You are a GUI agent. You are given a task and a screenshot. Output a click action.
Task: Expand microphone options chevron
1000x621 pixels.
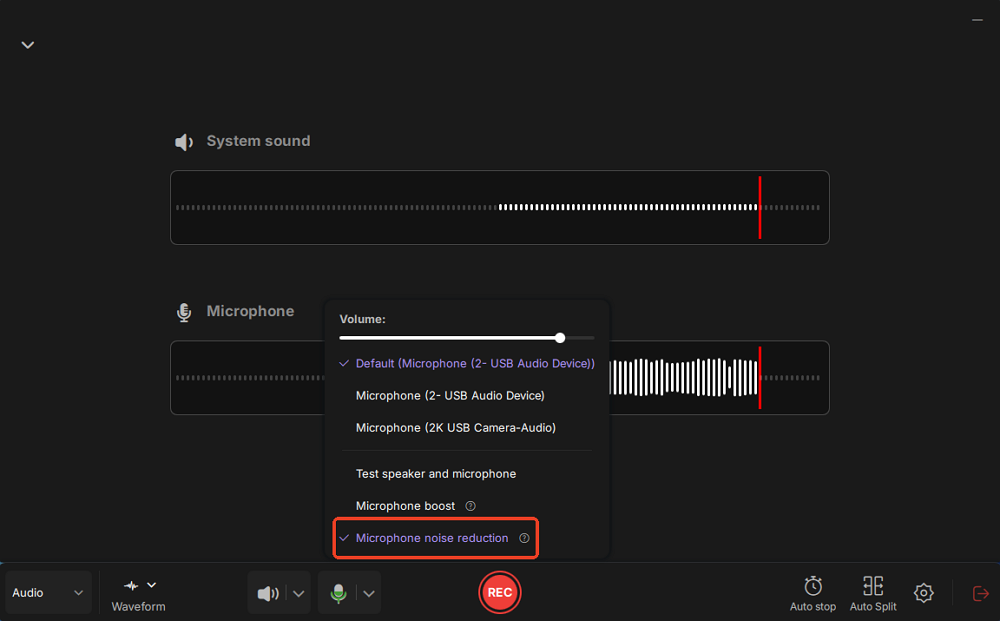coord(369,594)
